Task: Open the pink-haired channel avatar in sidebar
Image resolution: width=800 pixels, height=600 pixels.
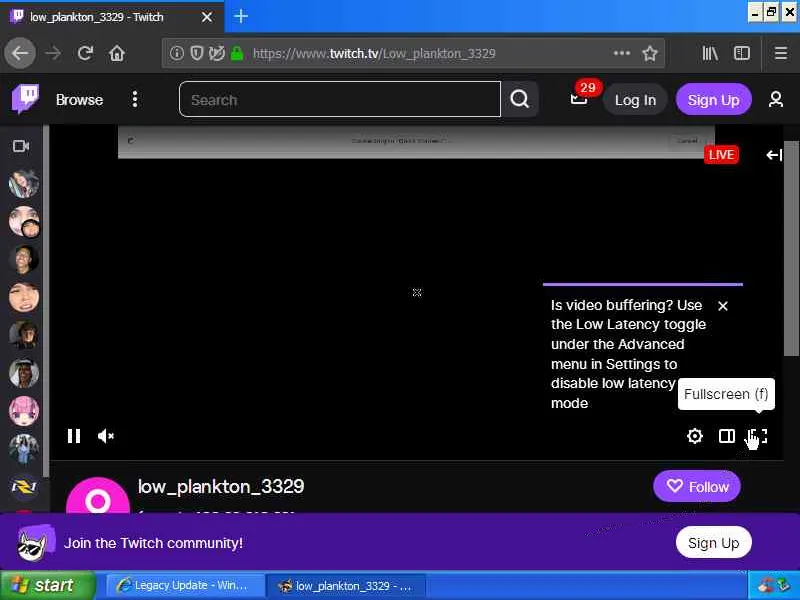Action: pos(23,411)
